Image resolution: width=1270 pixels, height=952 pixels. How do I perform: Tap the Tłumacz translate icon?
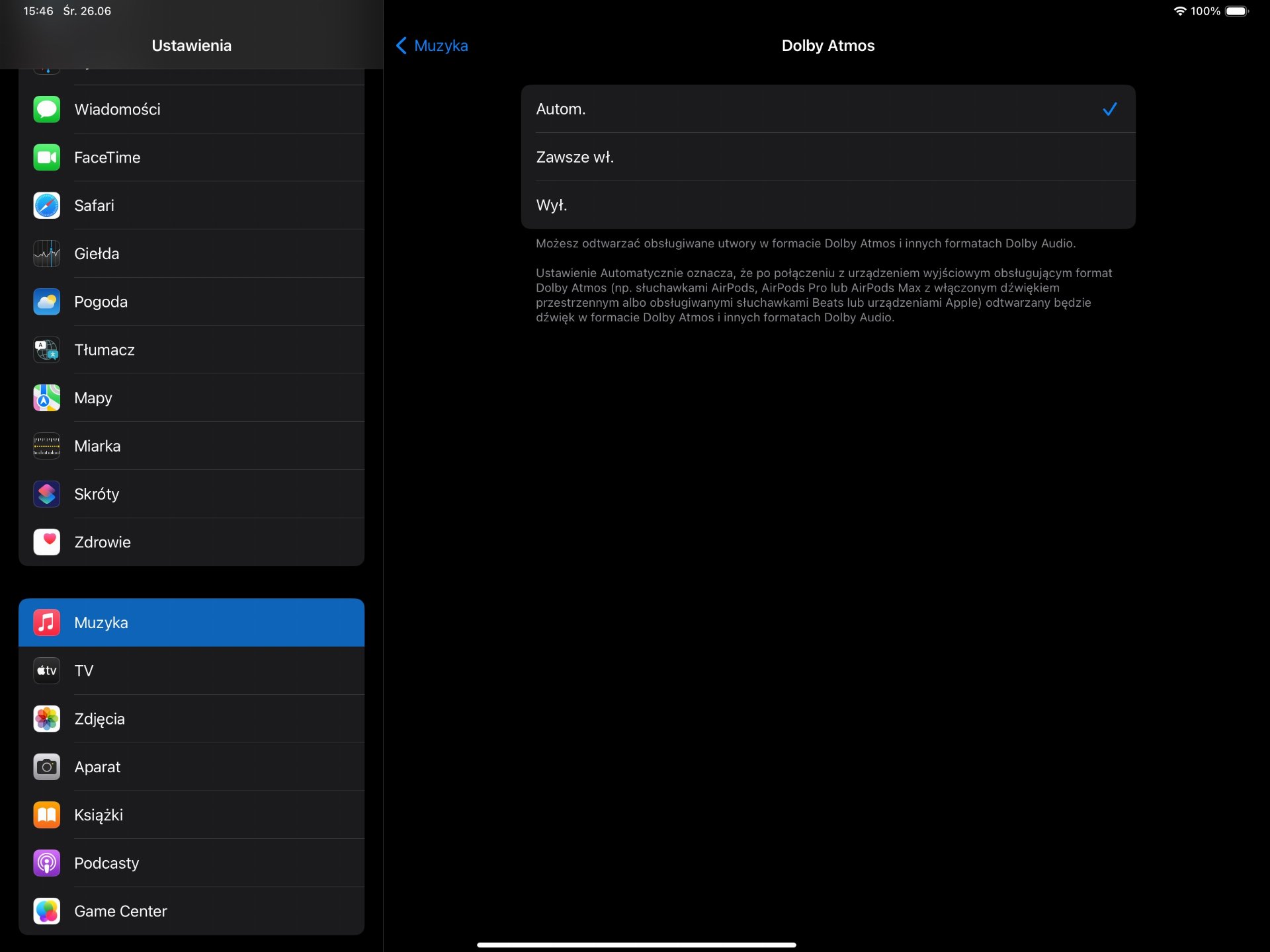(47, 350)
